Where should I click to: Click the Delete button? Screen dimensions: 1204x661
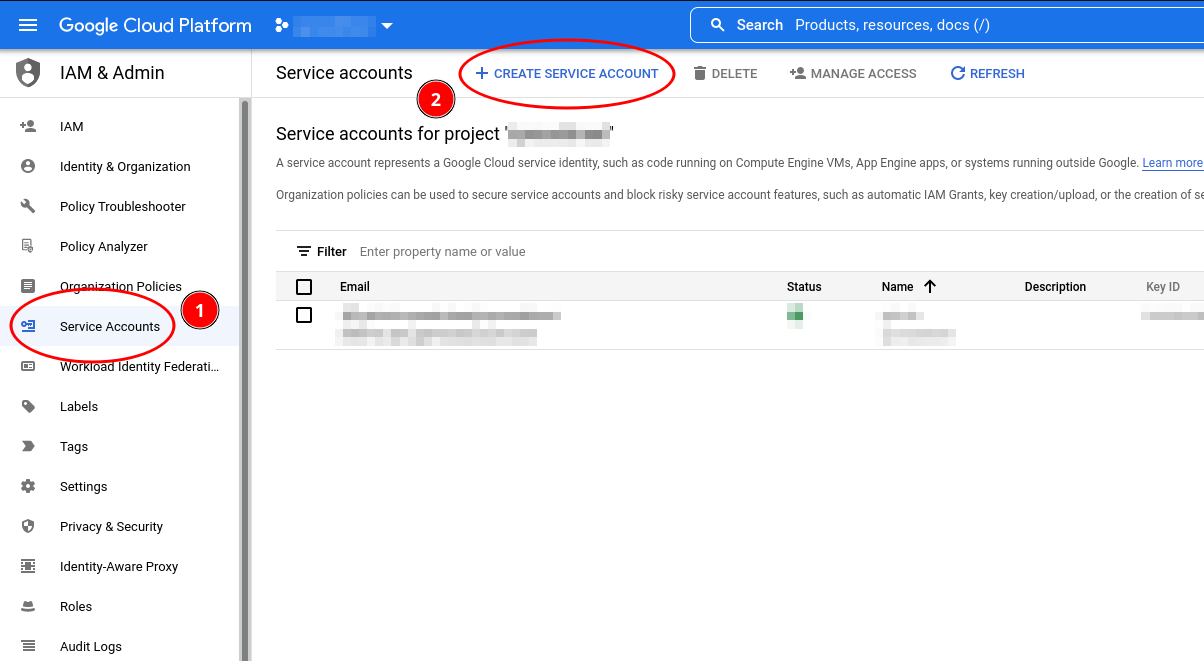725,73
